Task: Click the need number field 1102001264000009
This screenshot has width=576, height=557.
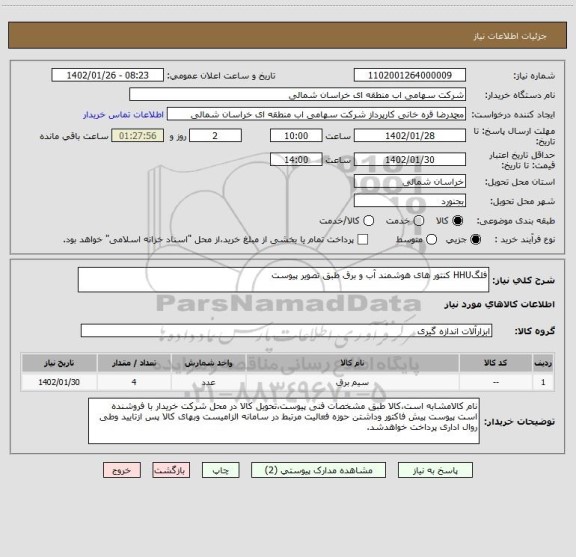Action: tap(410, 75)
